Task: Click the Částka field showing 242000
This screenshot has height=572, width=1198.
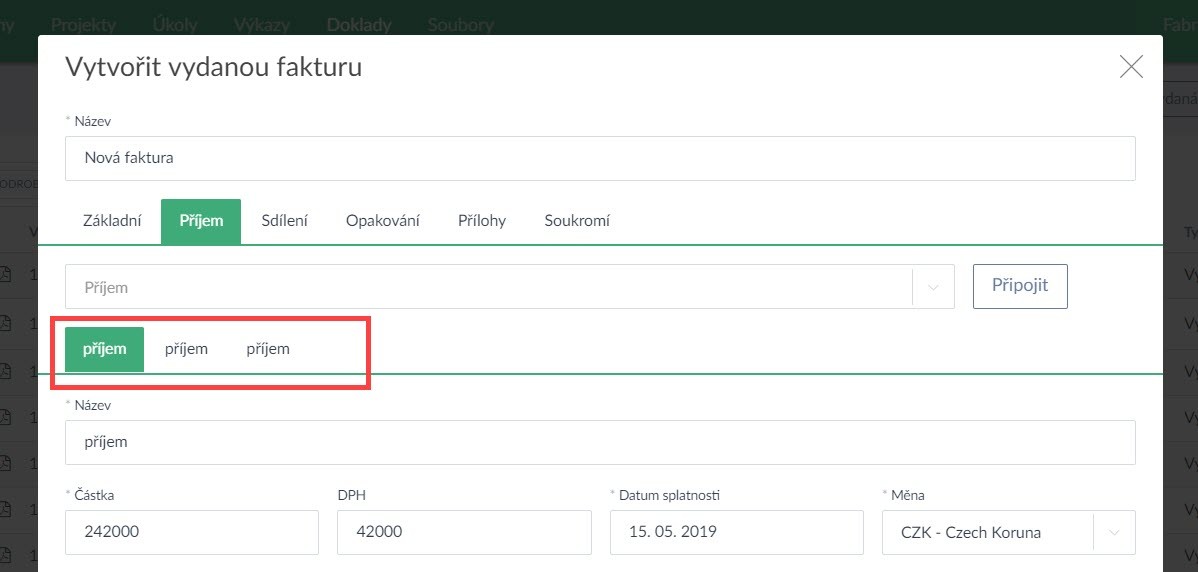Action: pos(192,532)
